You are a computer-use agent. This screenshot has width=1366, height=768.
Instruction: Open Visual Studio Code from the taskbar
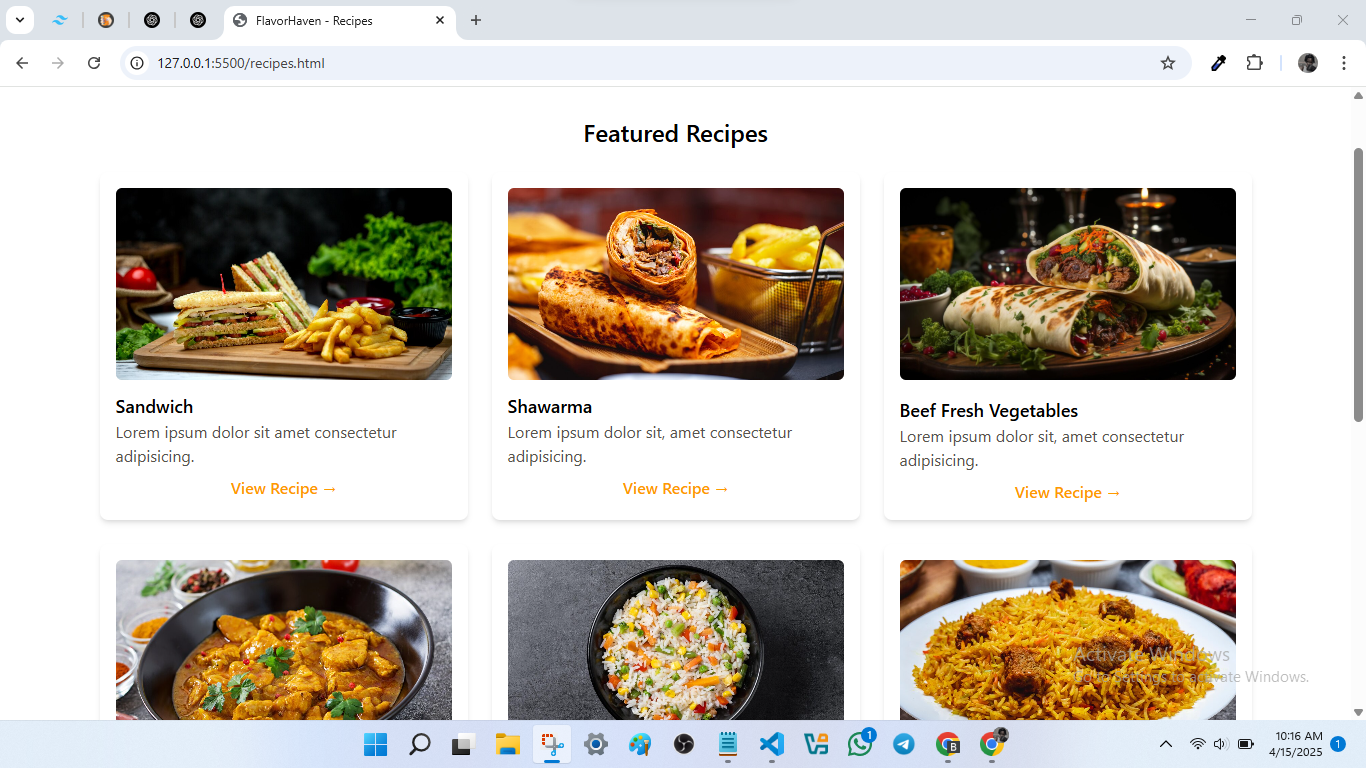771,744
